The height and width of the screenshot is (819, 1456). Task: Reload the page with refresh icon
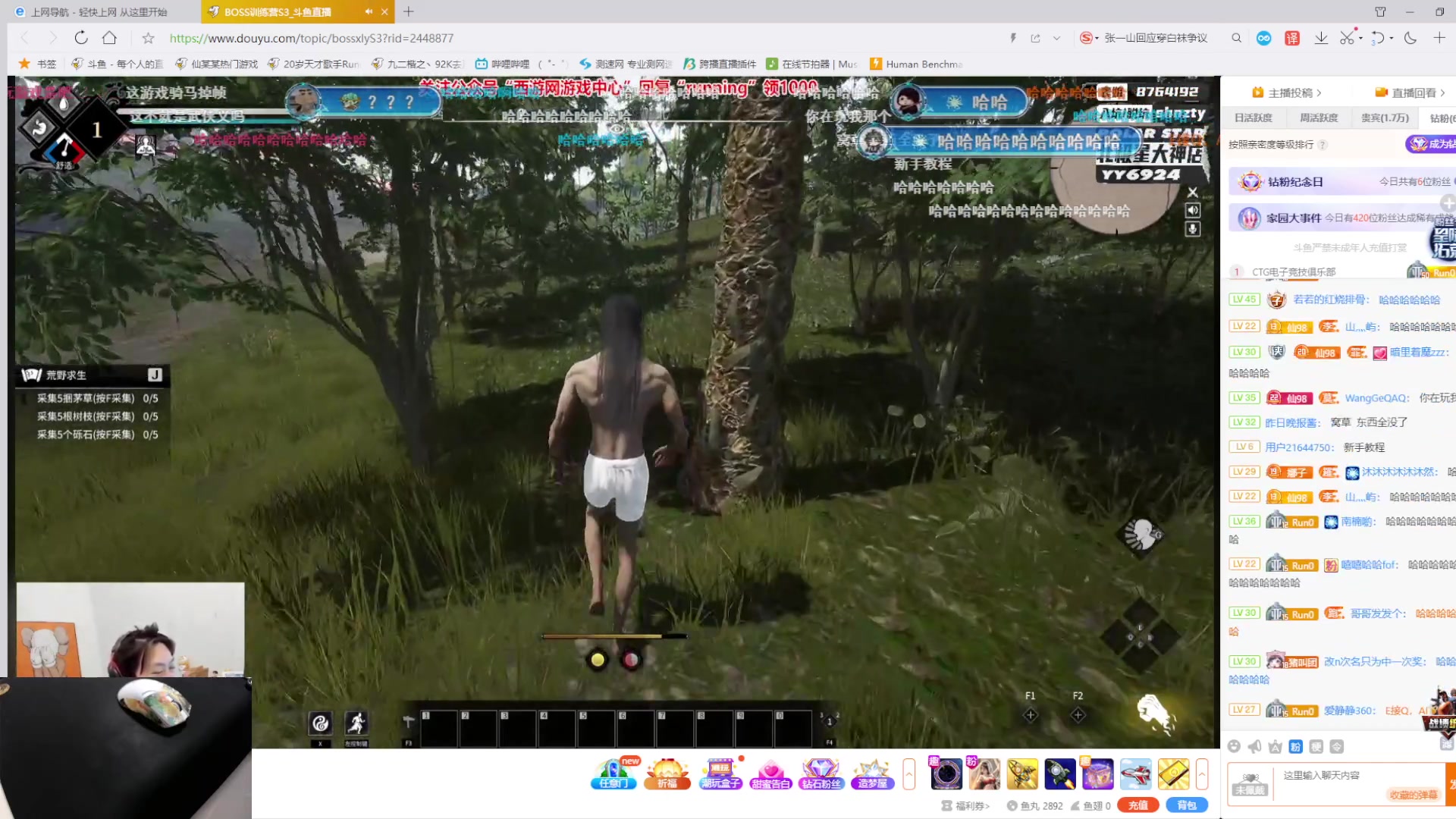click(x=81, y=38)
